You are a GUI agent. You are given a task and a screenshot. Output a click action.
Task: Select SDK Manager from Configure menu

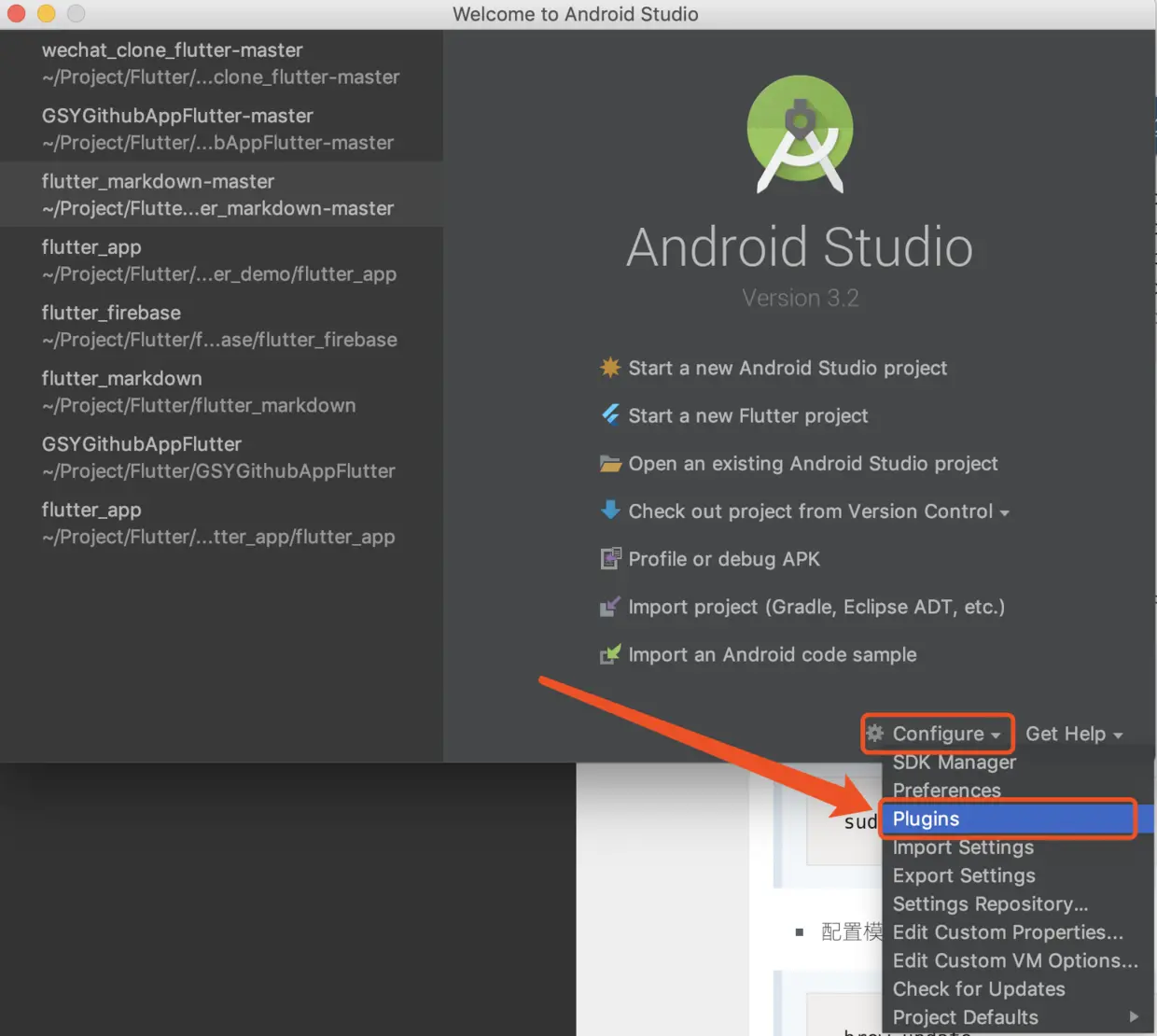coord(1018,762)
